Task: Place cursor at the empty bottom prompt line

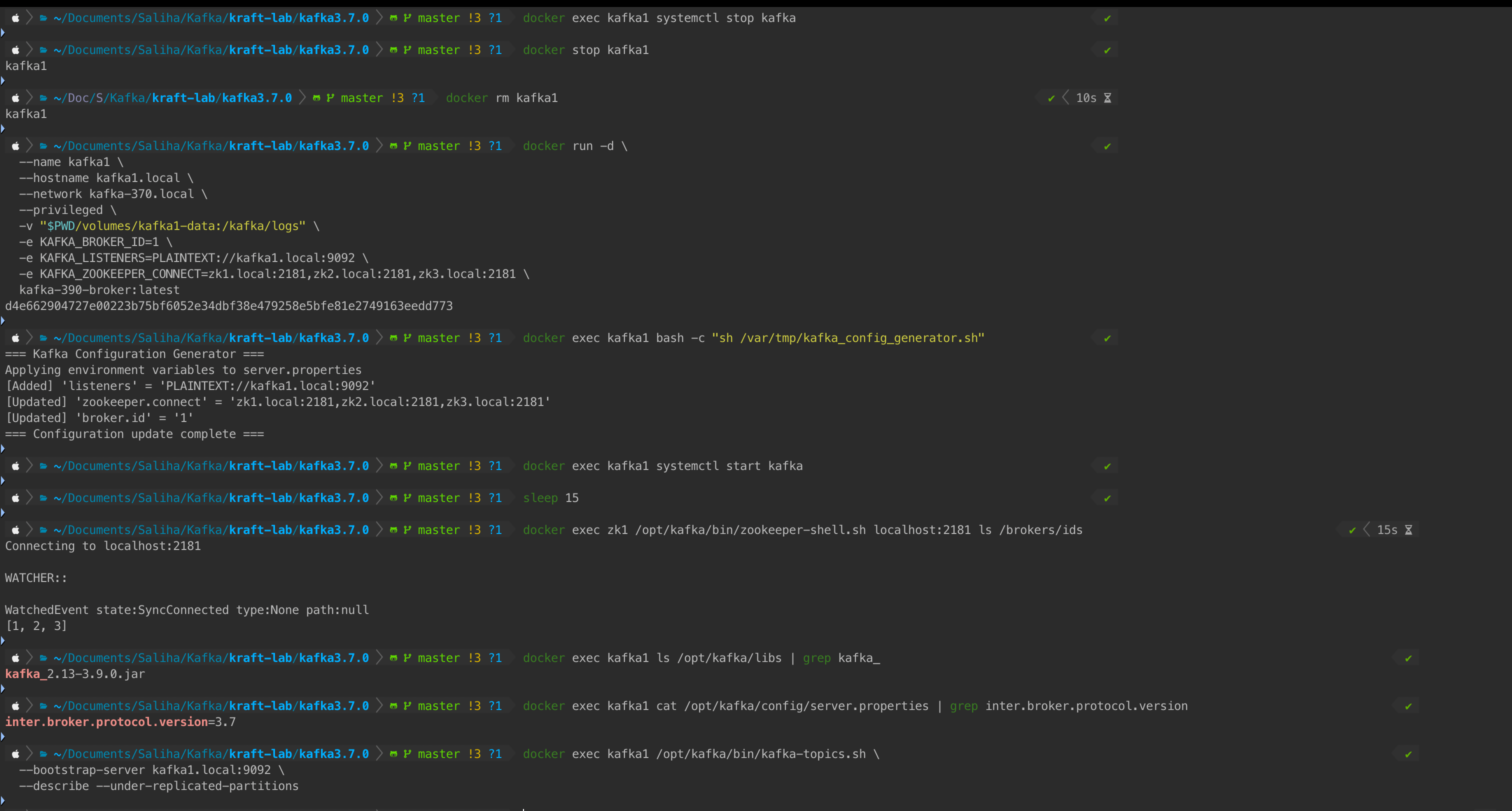Action: [522, 808]
